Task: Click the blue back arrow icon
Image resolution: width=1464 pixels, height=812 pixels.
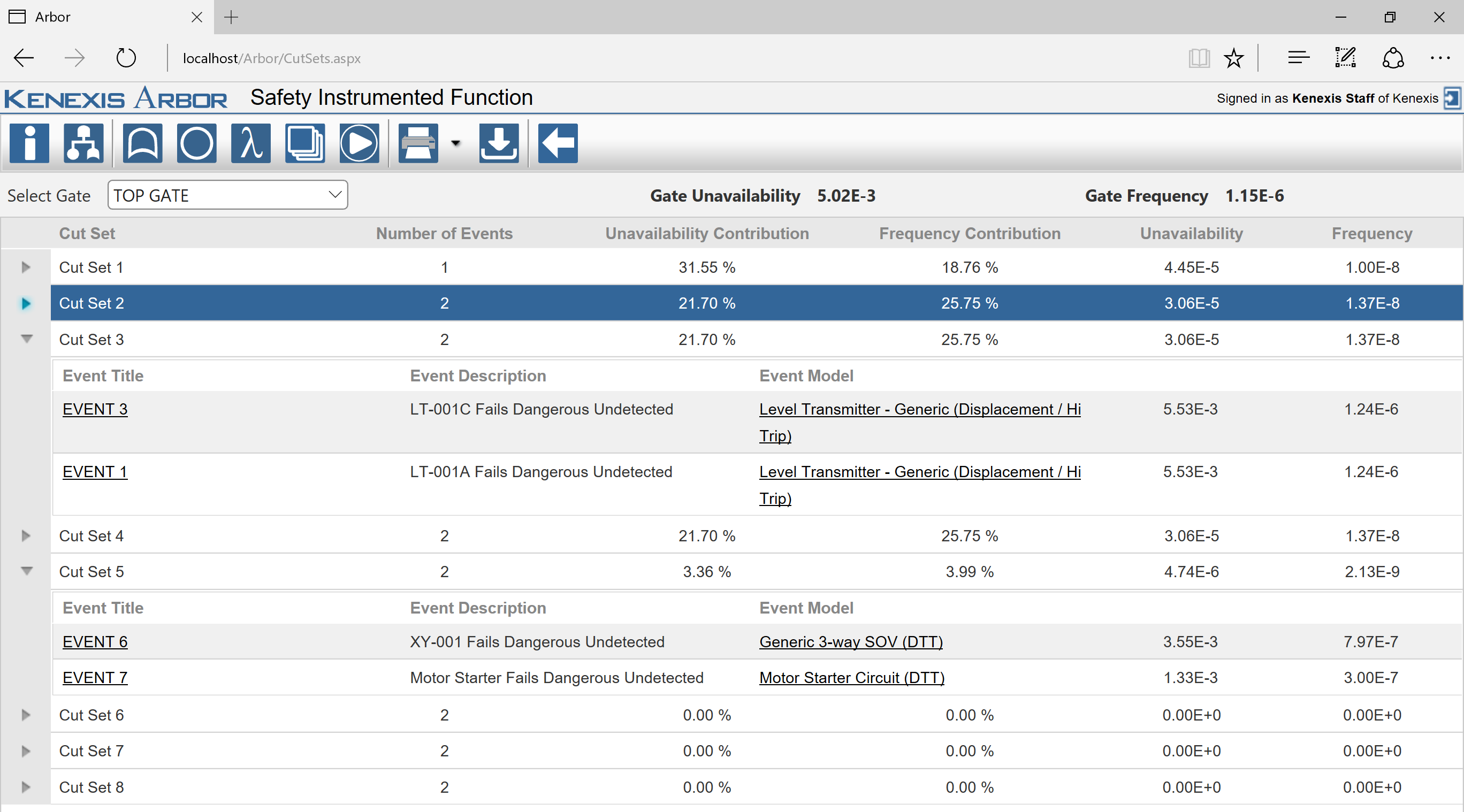Action: 558,143
